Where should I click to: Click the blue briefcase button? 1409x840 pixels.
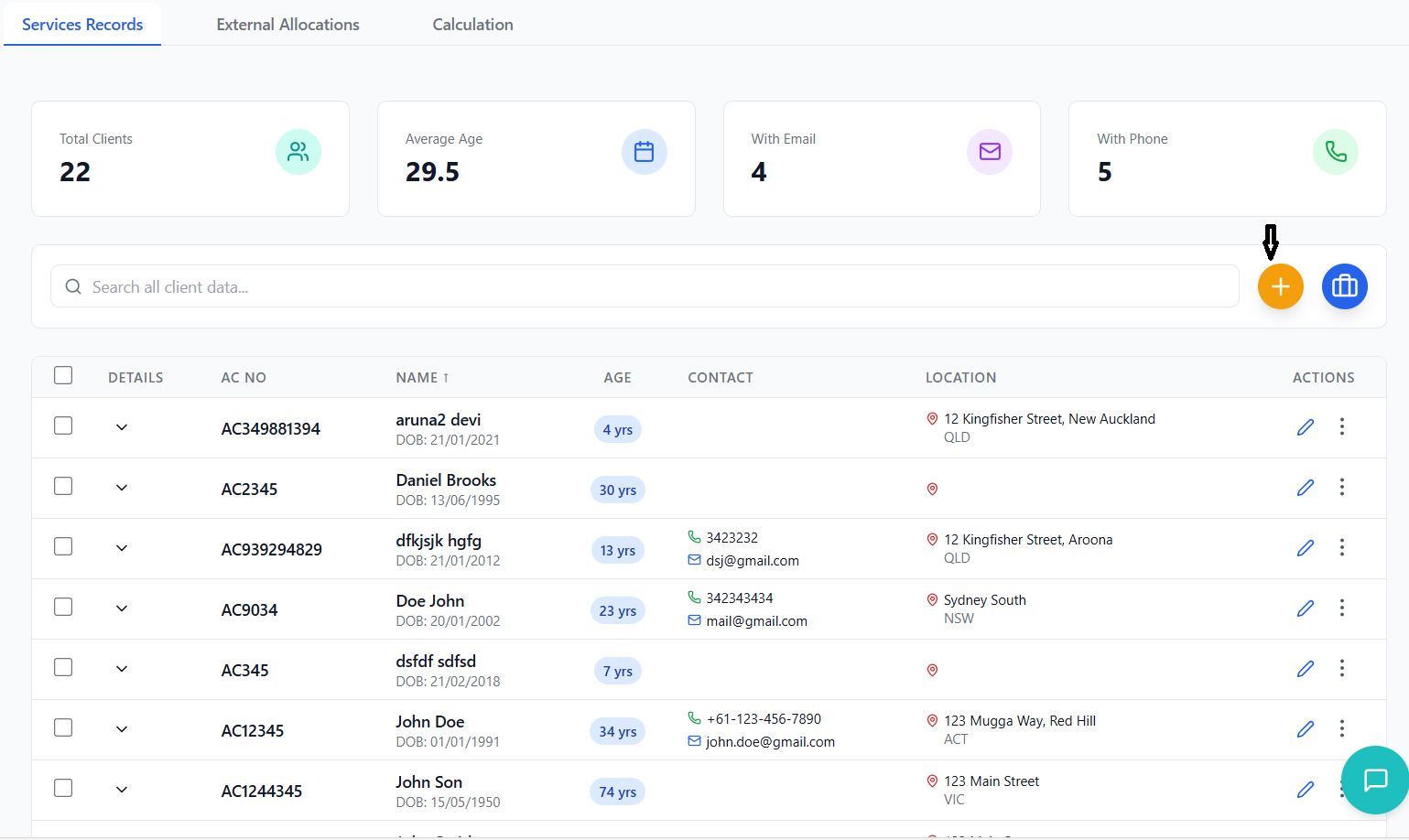point(1344,286)
